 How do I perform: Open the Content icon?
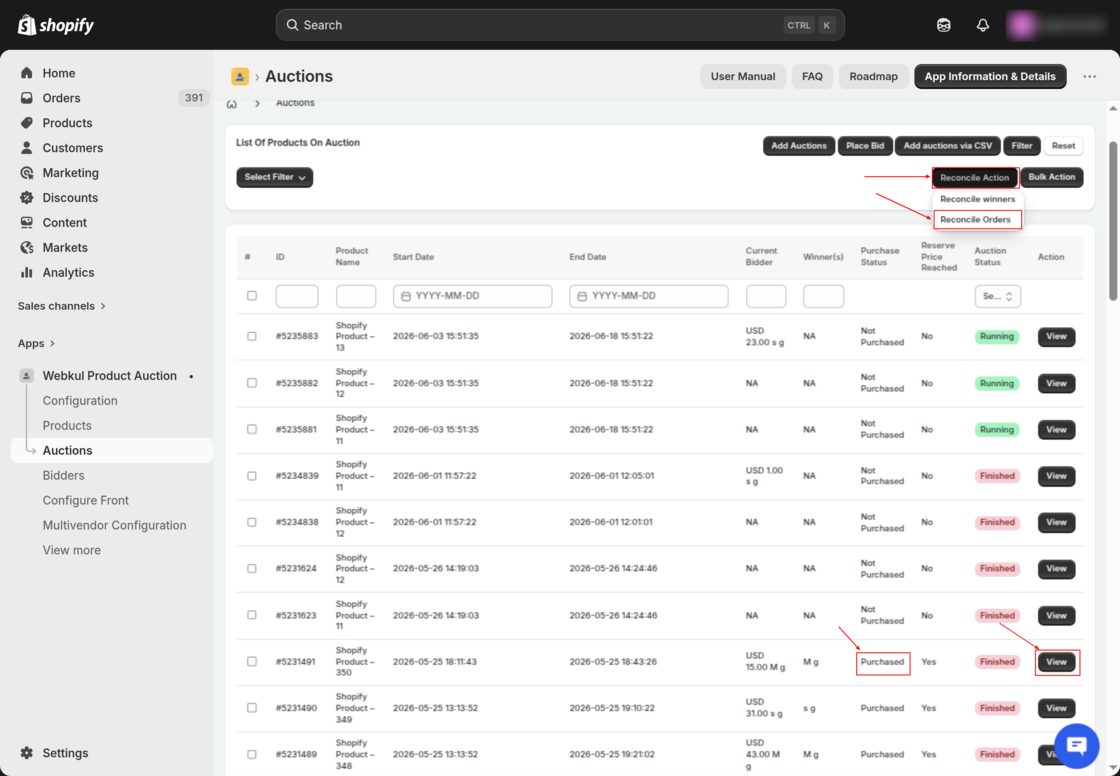27,223
